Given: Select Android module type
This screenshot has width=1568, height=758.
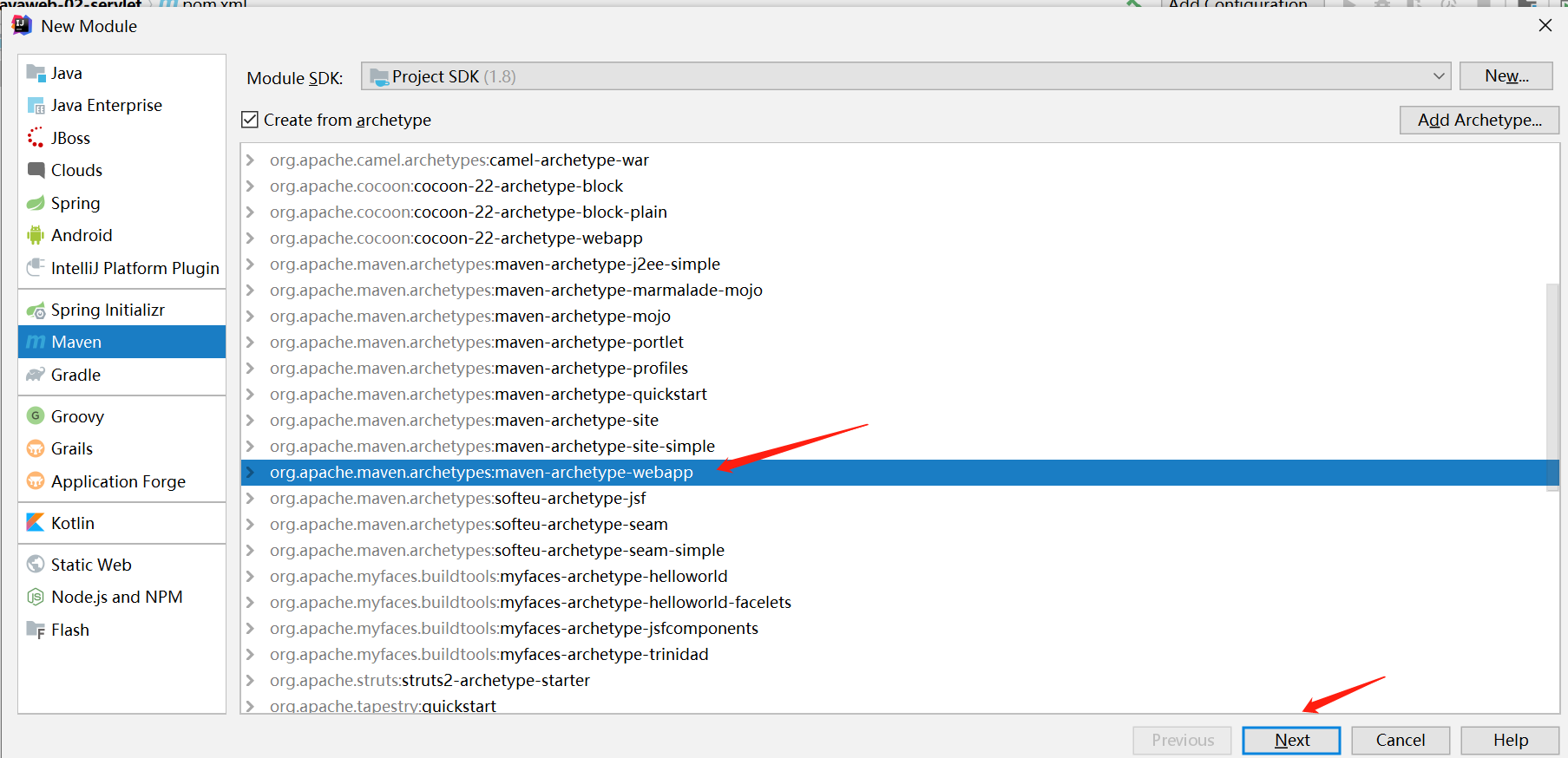Looking at the screenshot, I should (x=121, y=235).
